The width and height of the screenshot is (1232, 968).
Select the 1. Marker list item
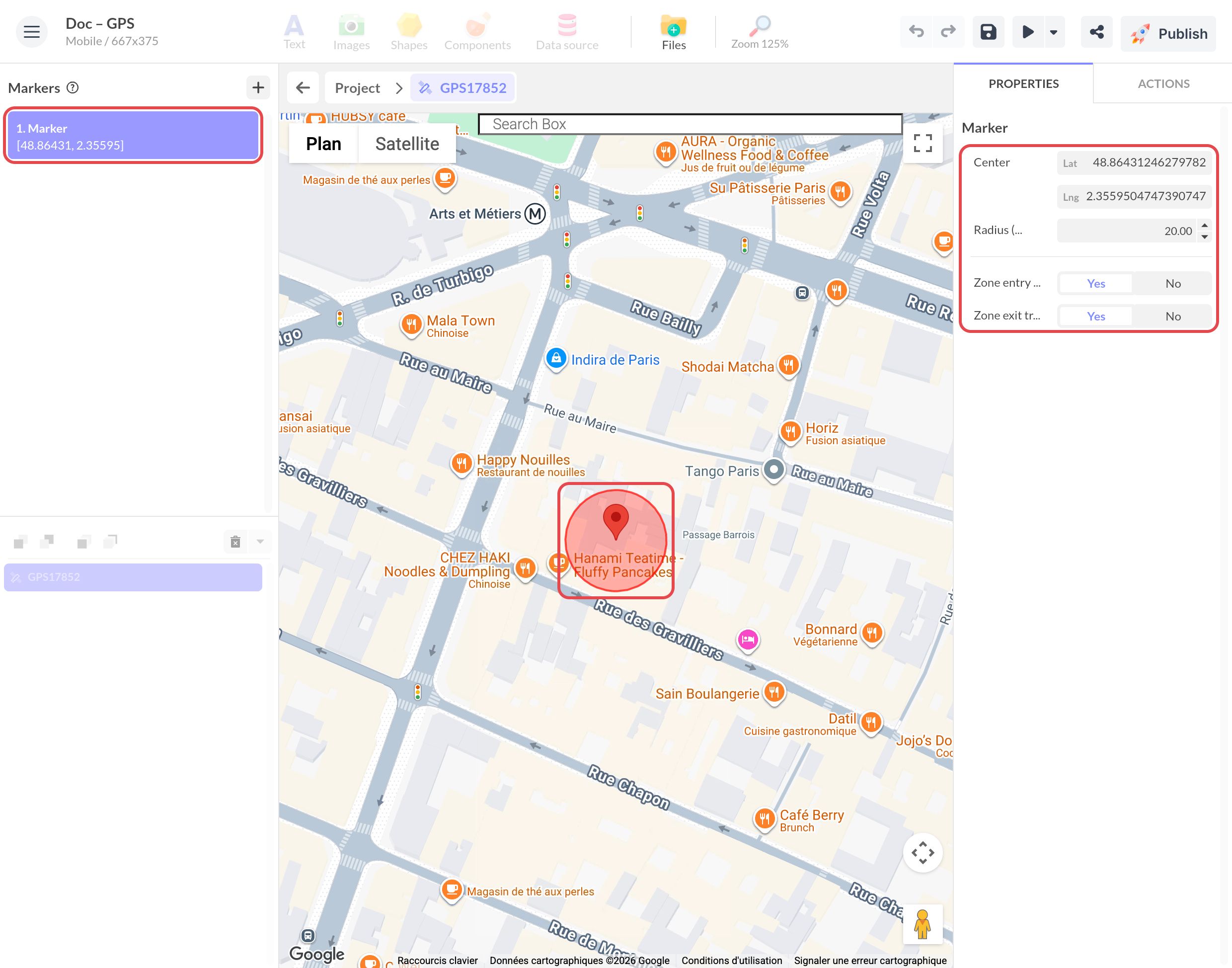coord(133,136)
